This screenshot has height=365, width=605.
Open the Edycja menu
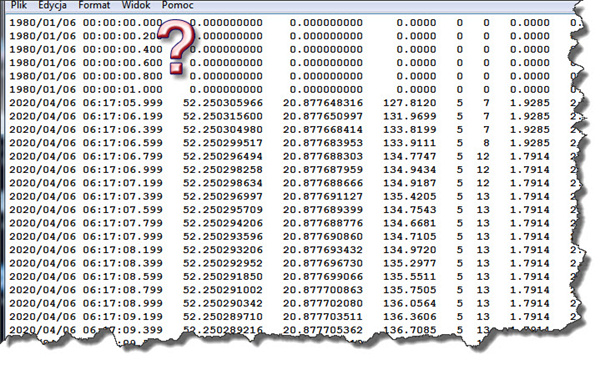pos(52,5)
